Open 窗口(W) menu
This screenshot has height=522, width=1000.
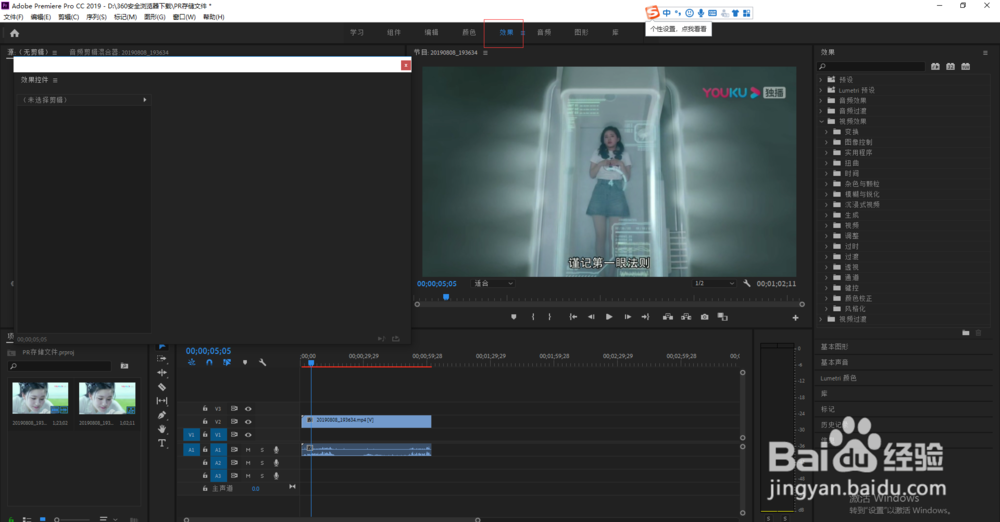(184, 17)
